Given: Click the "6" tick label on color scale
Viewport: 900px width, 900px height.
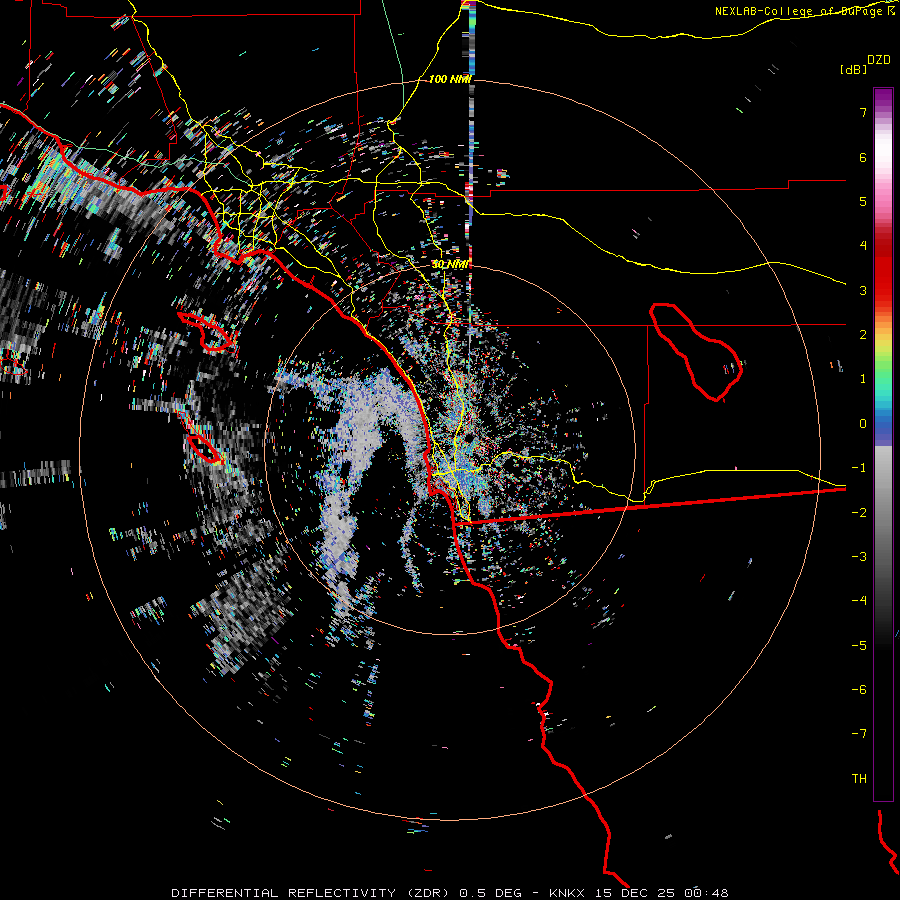Looking at the screenshot, I should [863, 157].
